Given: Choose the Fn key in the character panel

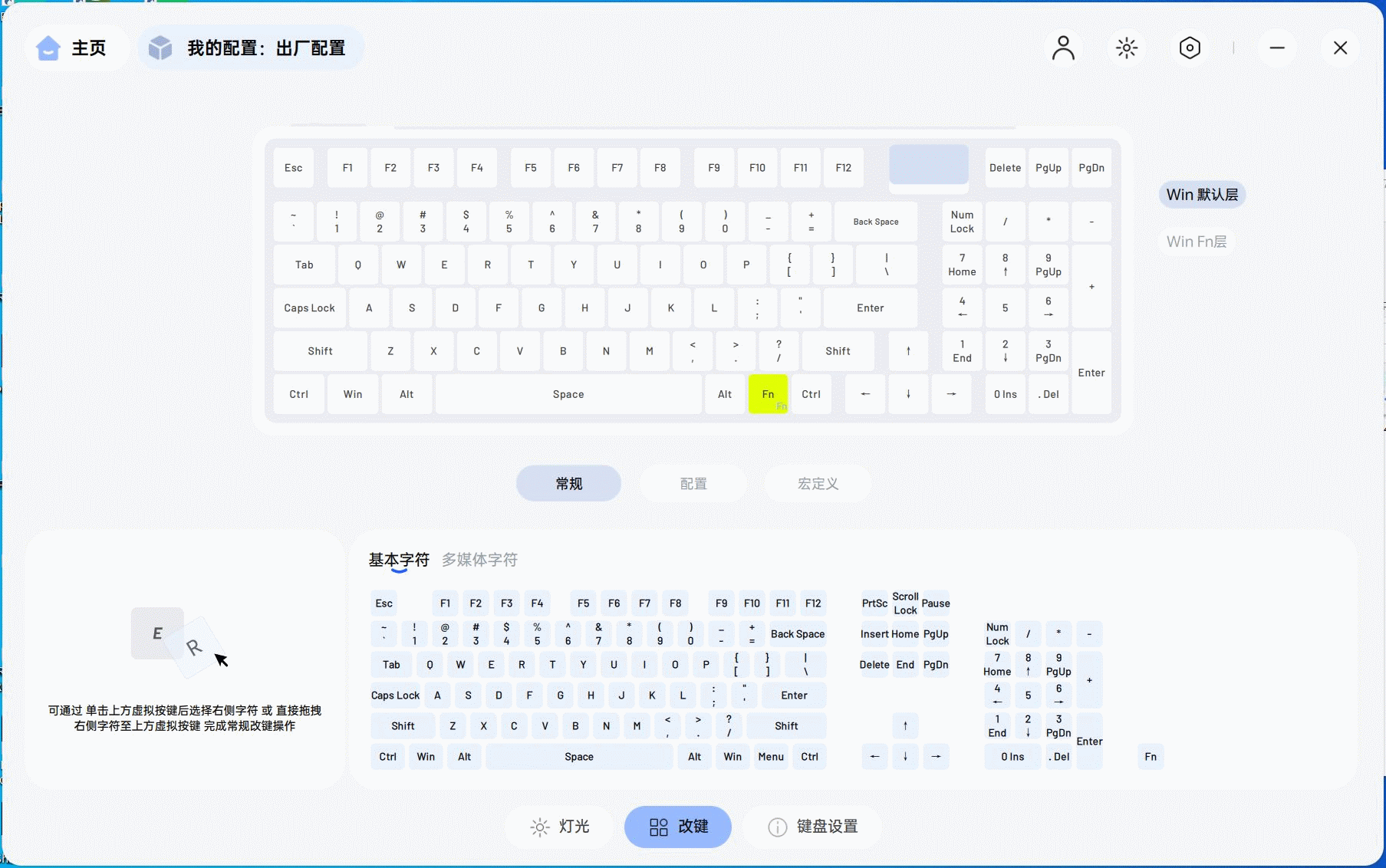Looking at the screenshot, I should tap(1151, 757).
